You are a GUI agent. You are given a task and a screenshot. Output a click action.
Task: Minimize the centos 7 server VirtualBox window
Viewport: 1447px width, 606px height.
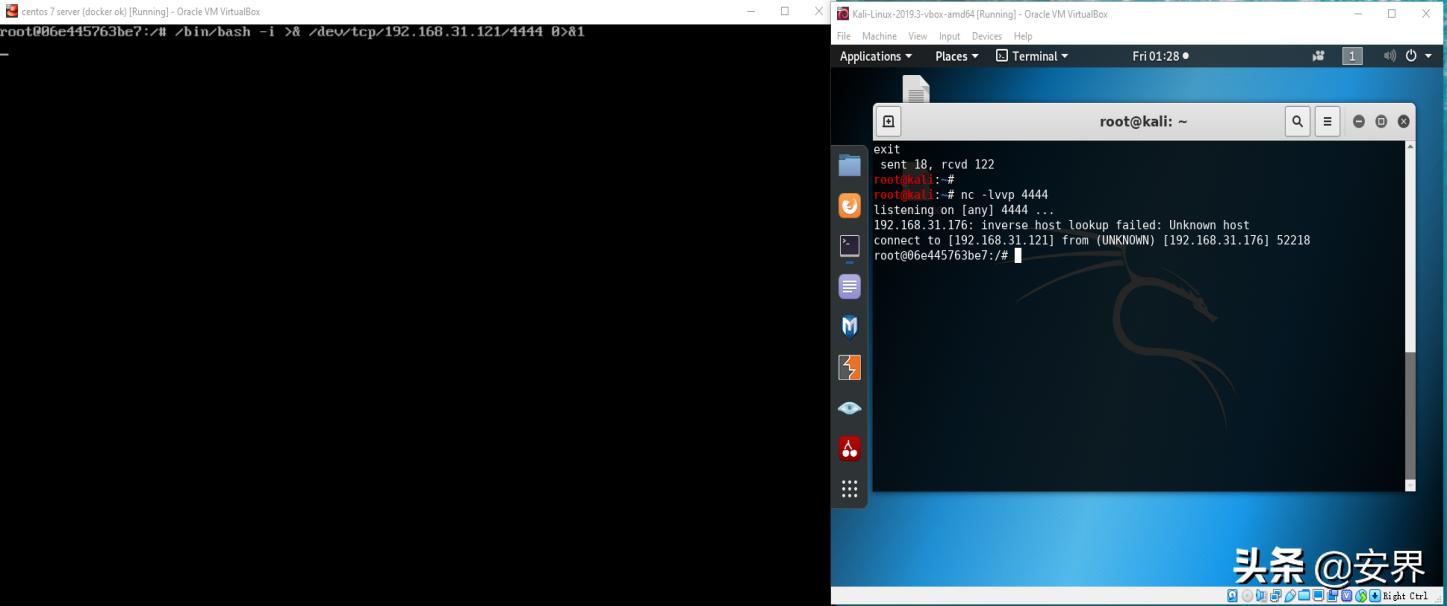click(752, 11)
